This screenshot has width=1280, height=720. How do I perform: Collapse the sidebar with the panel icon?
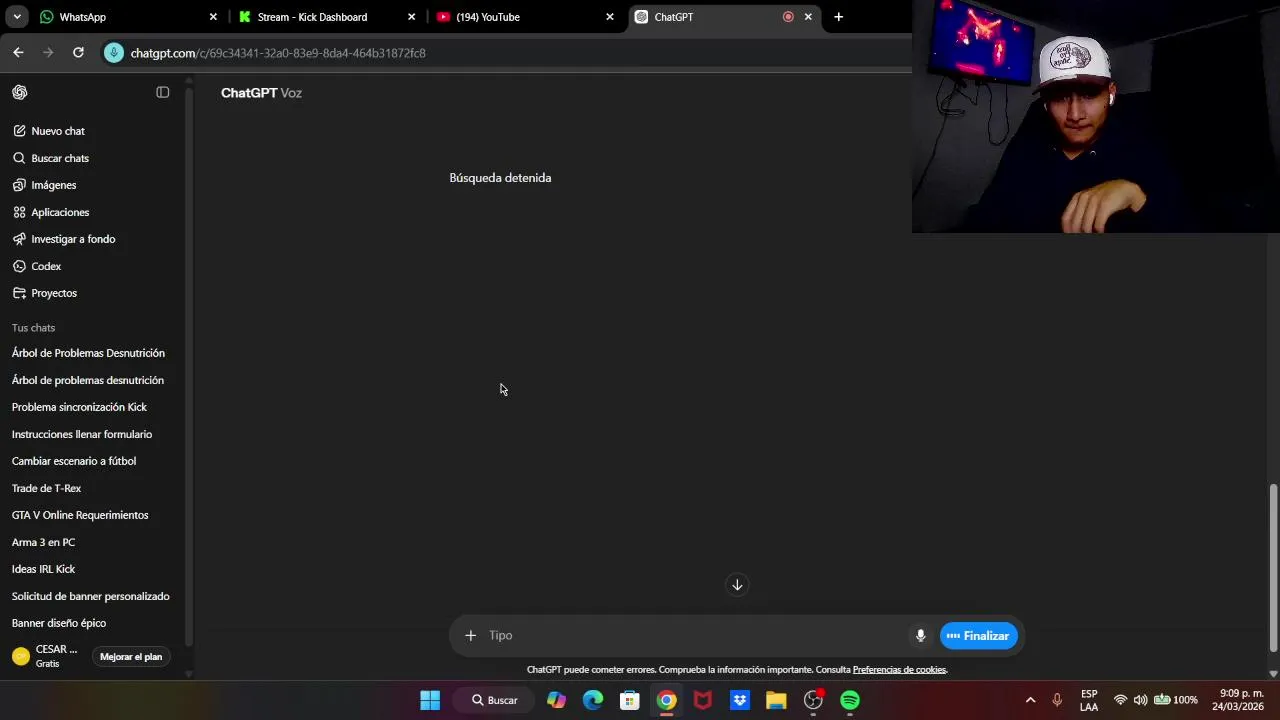point(163,92)
